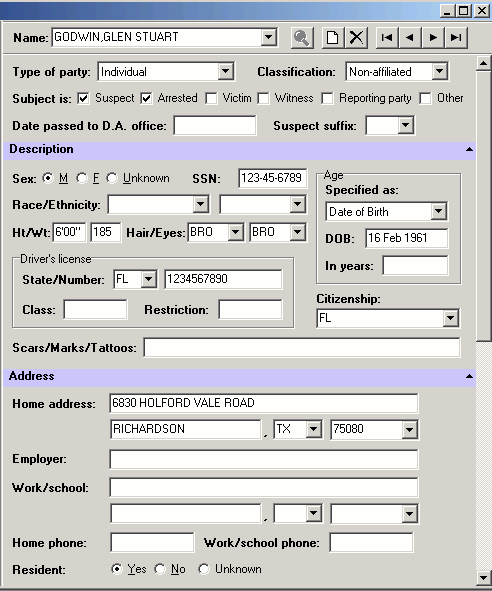
Task: Advance to the next record
Action: click(433, 37)
